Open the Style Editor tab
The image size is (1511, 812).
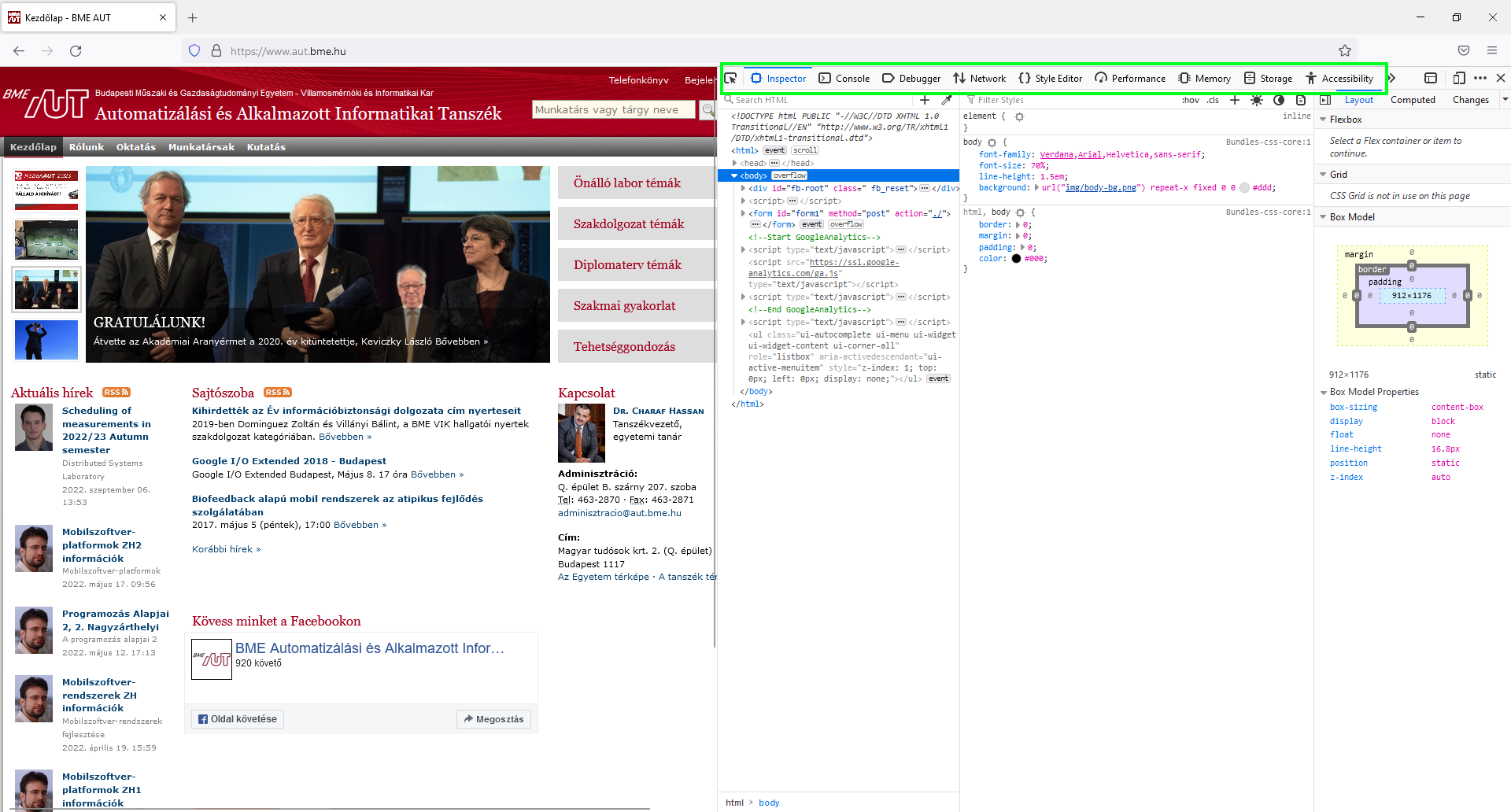pyautogui.click(x=1050, y=78)
